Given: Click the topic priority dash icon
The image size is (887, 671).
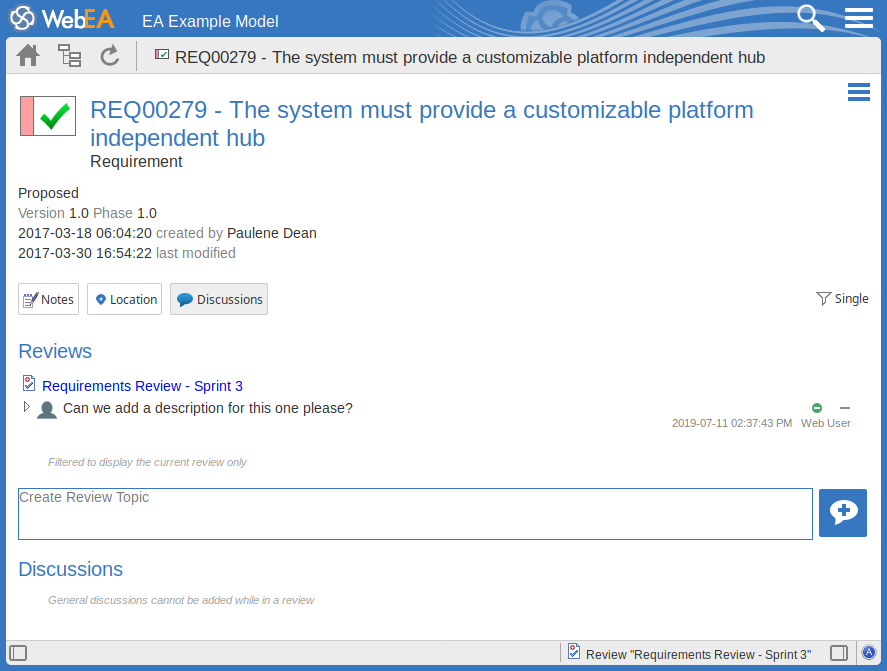Looking at the screenshot, I should coord(845,408).
